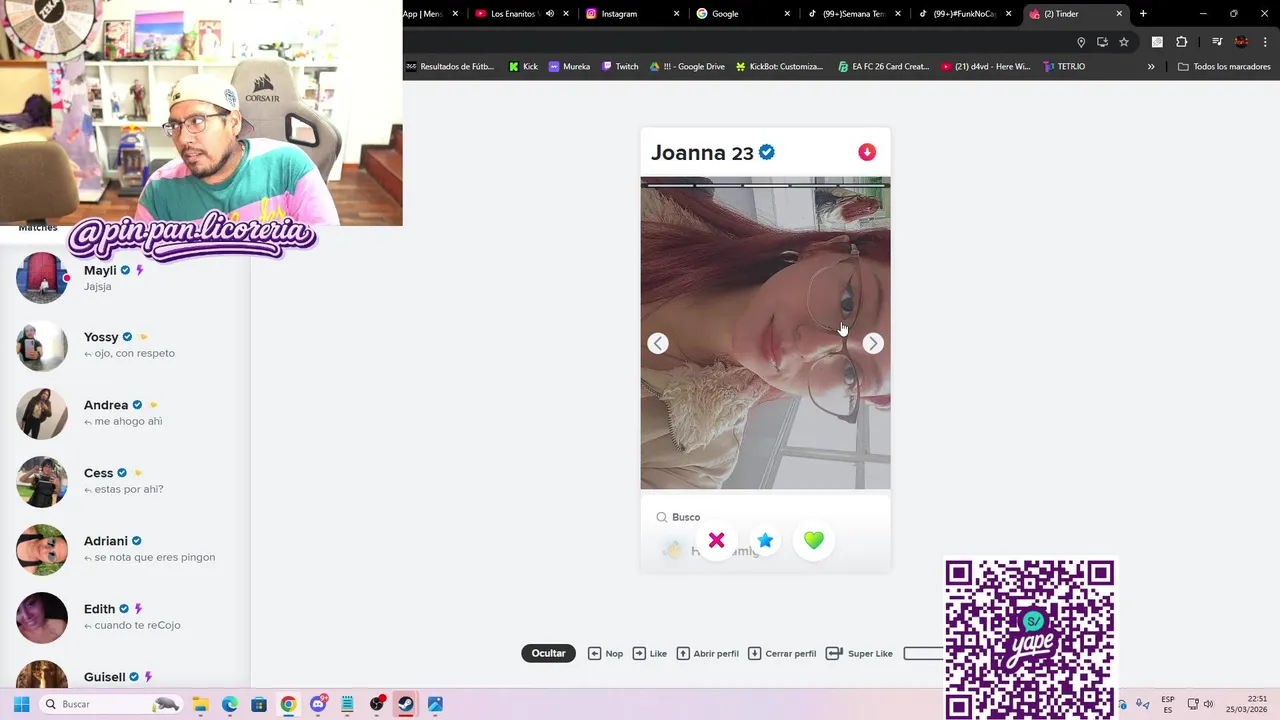Expand the hidden bookmarks chevron
The height and width of the screenshot is (720, 1280).
(x=1151, y=67)
